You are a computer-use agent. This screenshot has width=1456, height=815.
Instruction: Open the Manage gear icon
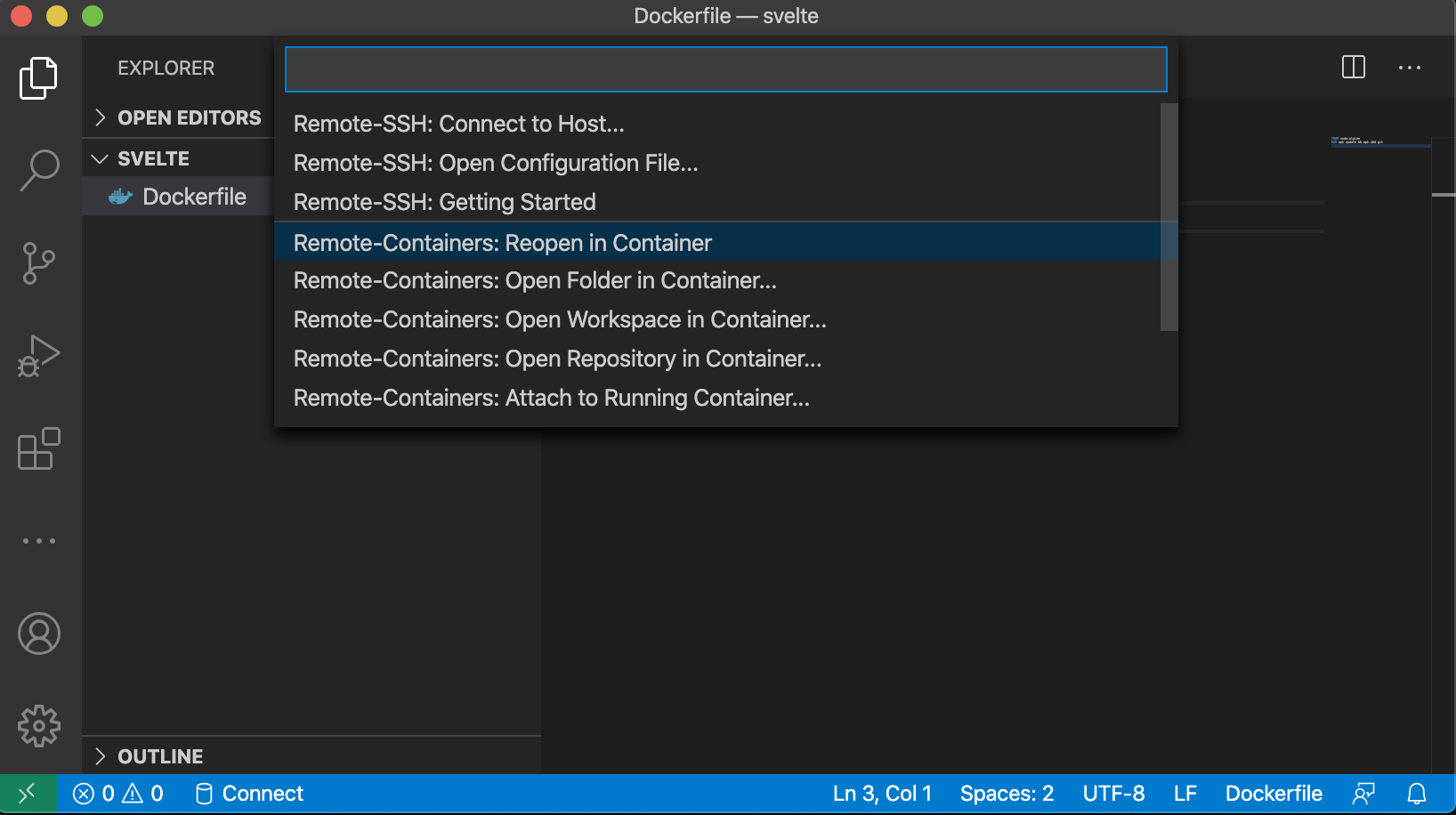pos(39,726)
